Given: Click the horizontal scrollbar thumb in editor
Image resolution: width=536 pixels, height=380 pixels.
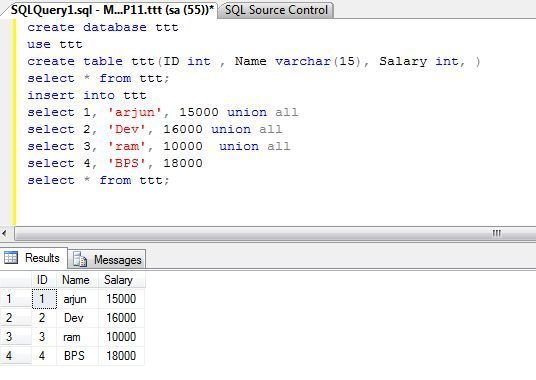Looking at the screenshot, I should click(276, 234).
